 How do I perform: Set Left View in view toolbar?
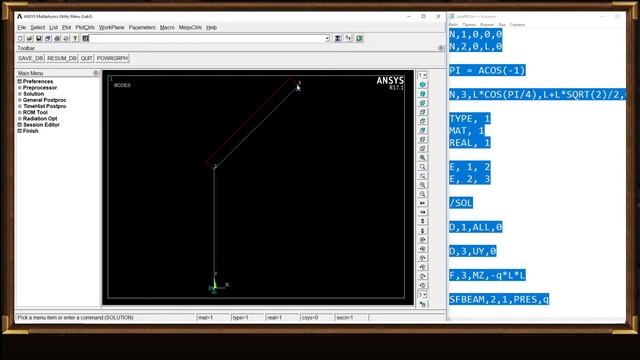(422, 139)
